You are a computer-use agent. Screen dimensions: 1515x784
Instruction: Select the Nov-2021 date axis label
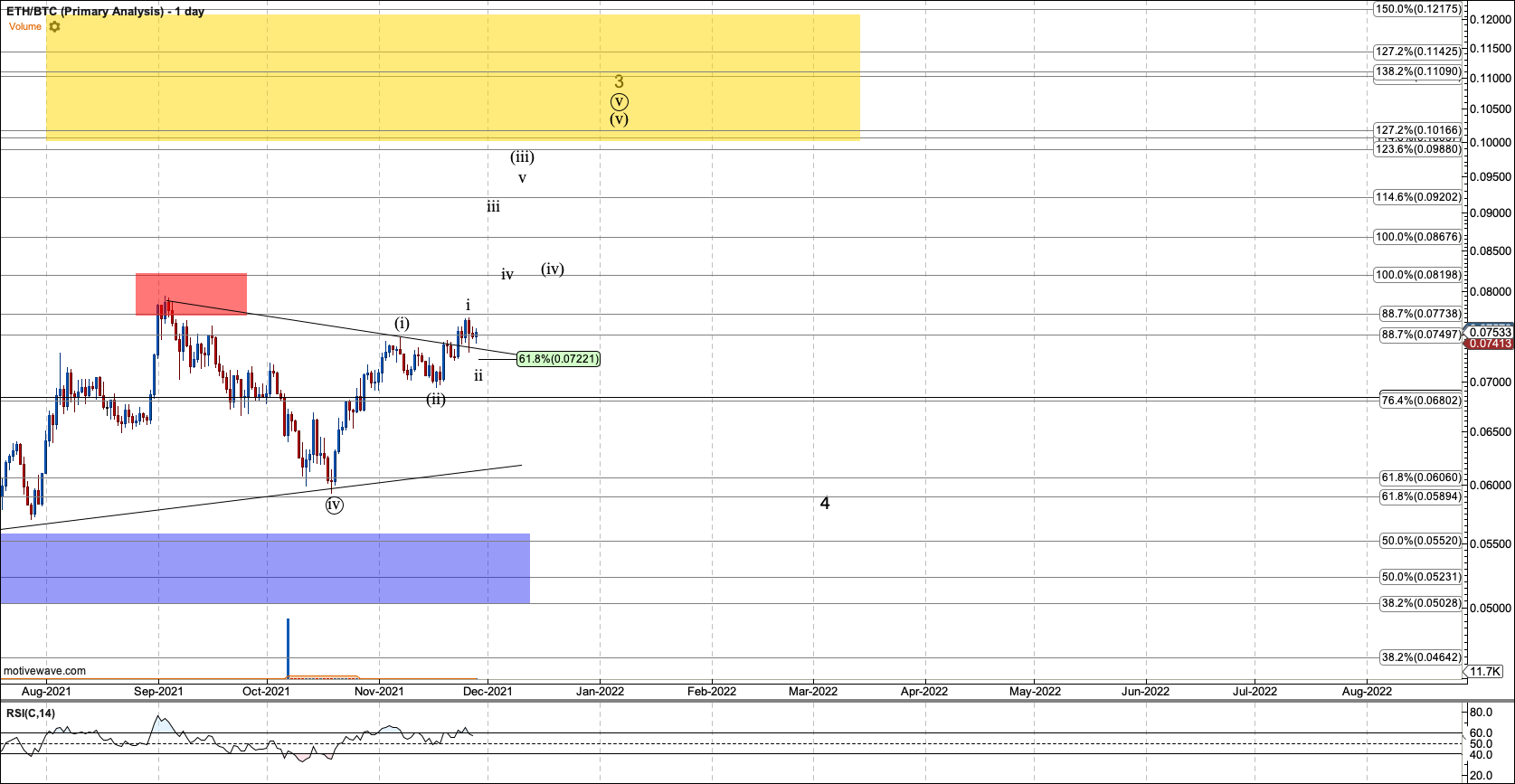click(x=378, y=692)
